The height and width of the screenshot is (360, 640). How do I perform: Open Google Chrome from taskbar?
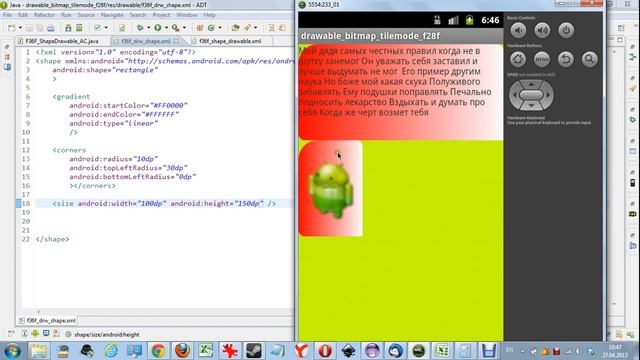(158, 351)
